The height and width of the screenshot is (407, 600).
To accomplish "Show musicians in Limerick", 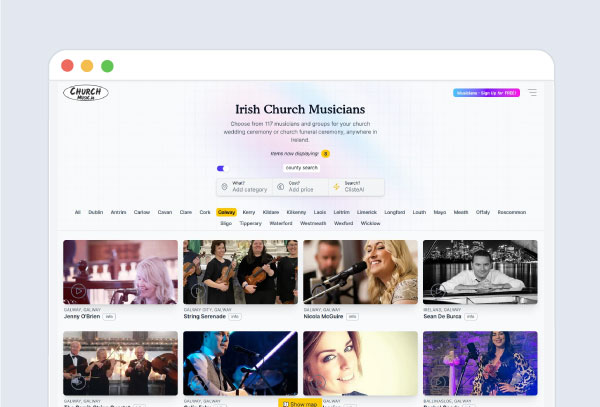I will coord(367,212).
